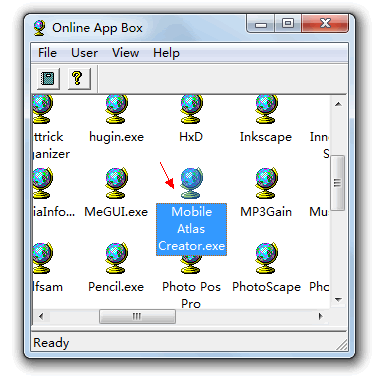Click the Online App Box title bar icon
Screen dimensions: 379x377
coord(39,28)
